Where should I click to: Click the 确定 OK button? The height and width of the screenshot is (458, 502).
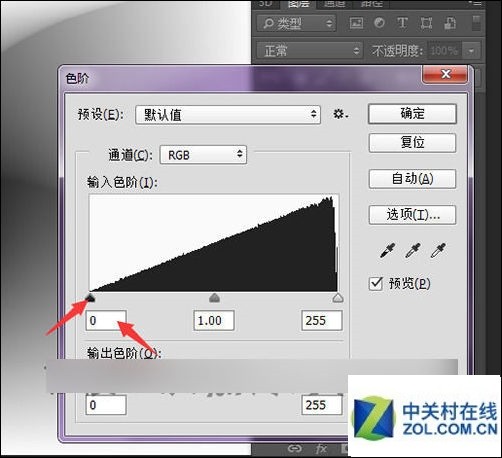[x=412, y=114]
